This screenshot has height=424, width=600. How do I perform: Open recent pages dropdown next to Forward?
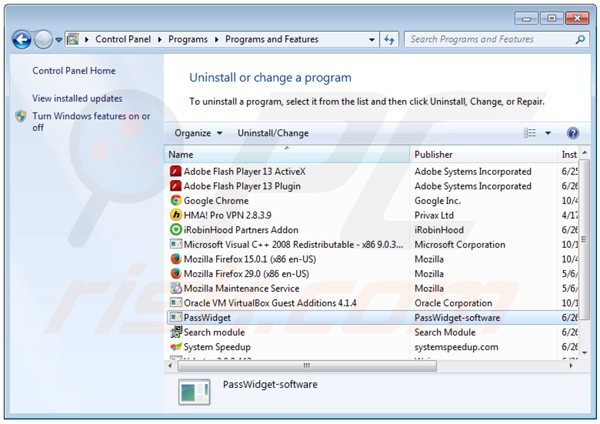[59, 39]
